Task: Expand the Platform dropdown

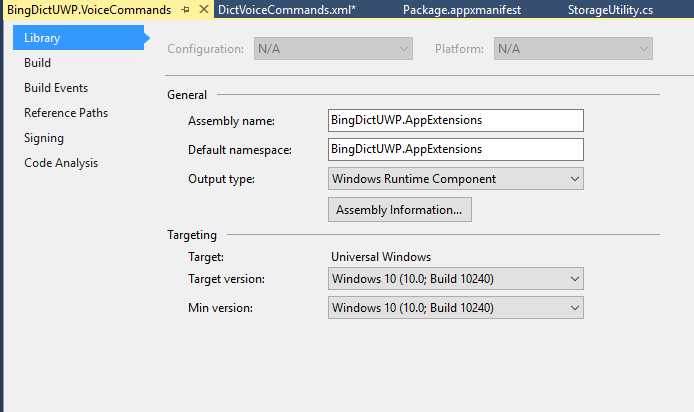Action: point(573,49)
